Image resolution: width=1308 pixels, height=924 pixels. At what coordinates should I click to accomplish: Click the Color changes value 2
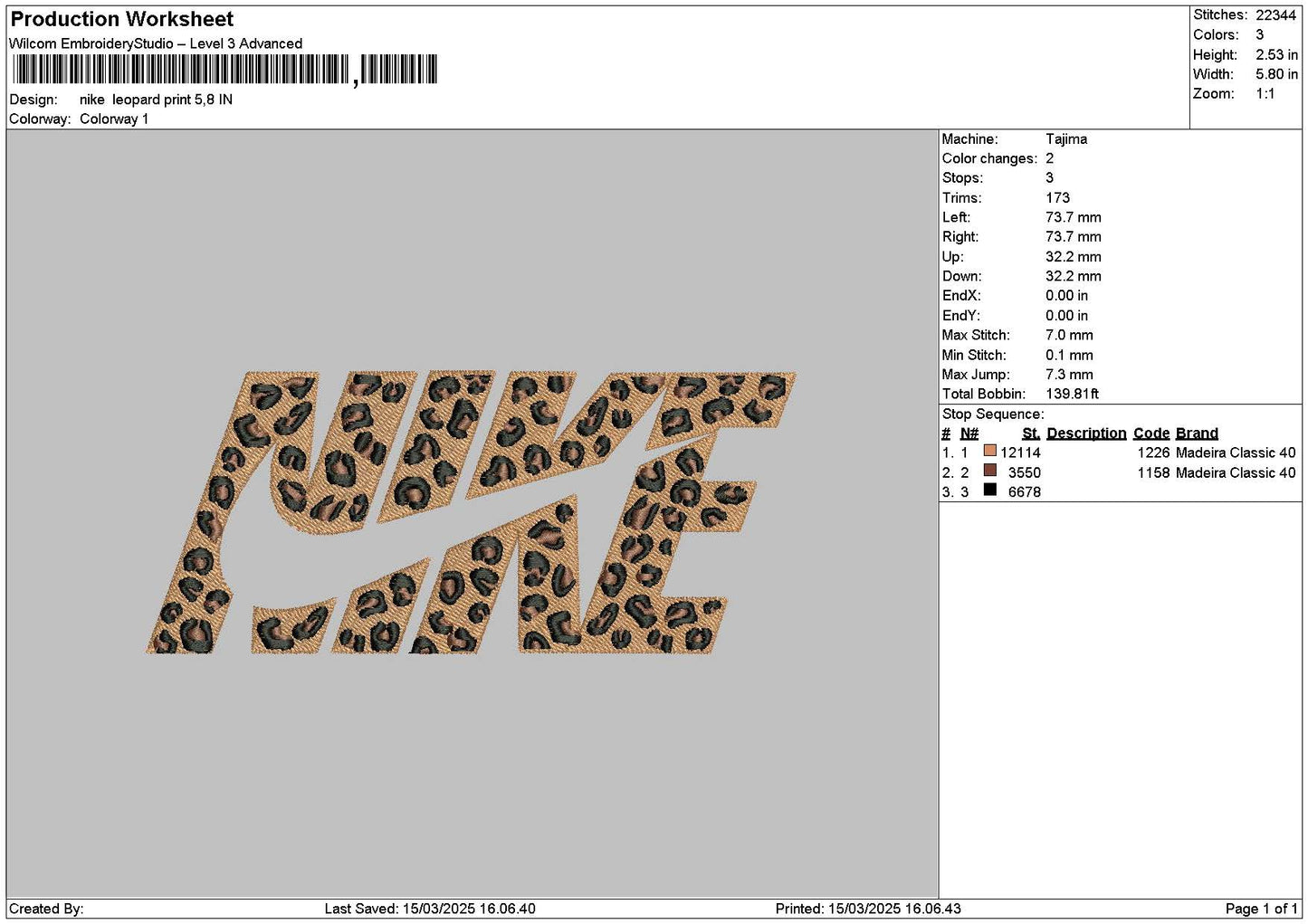pyautogui.click(x=1049, y=158)
